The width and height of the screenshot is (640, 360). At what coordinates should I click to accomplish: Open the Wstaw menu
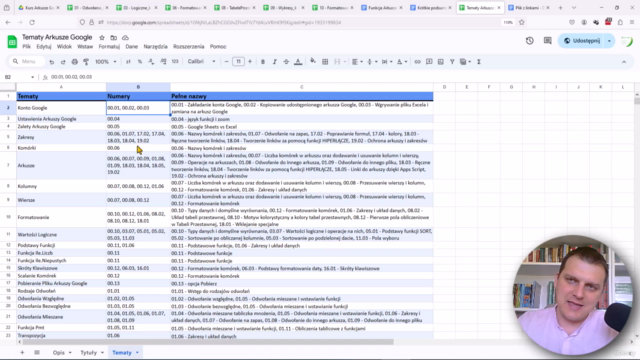tap(85, 47)
